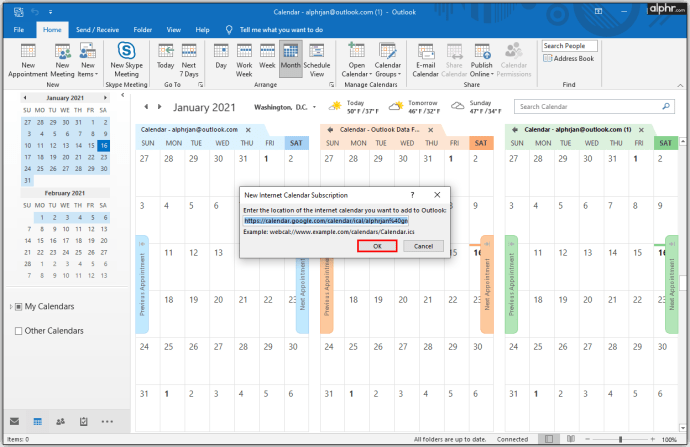Open more navigation options ellipsis
This screenshot has height=447, width=690.
click(107, 421)
